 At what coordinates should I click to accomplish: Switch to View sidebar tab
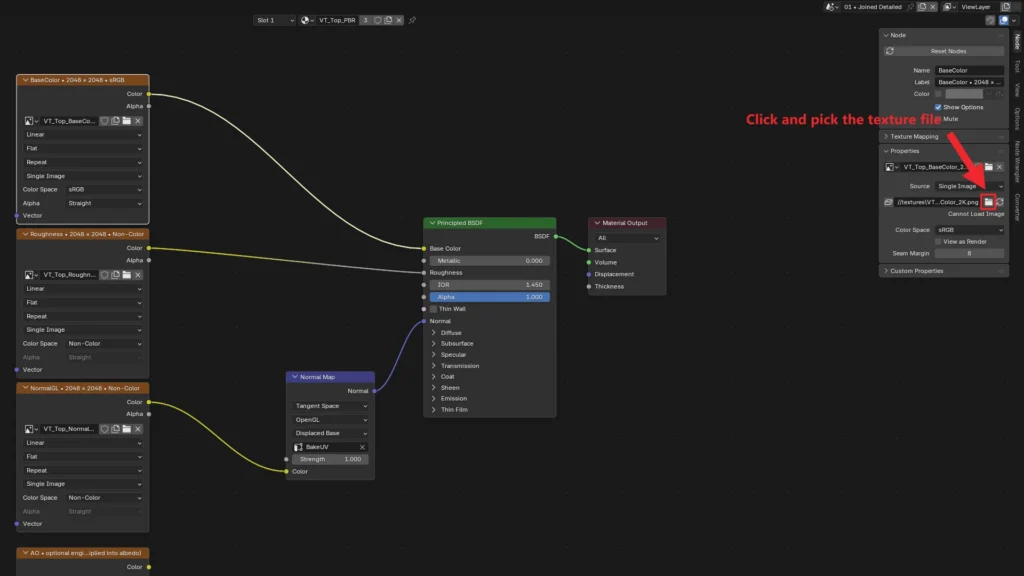point(1017,89)
